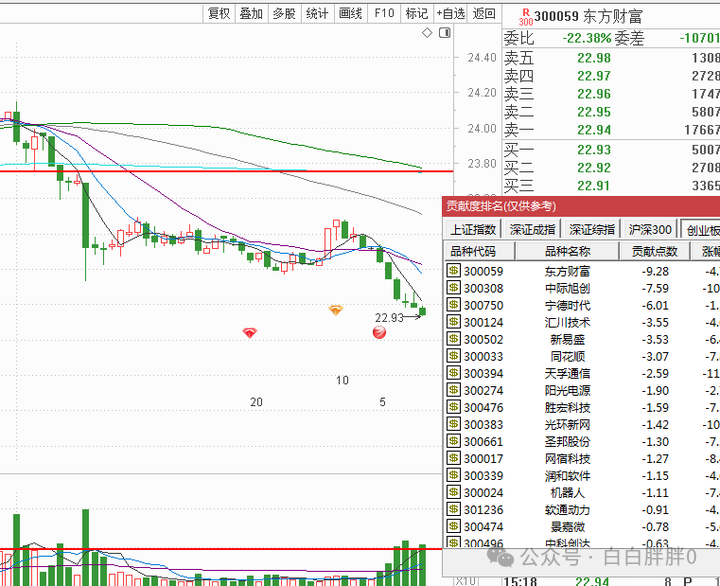Viewport: 720px width, 586px height.
Task: Click the $ icon beside 300502
Action: [x=453, y=338]
